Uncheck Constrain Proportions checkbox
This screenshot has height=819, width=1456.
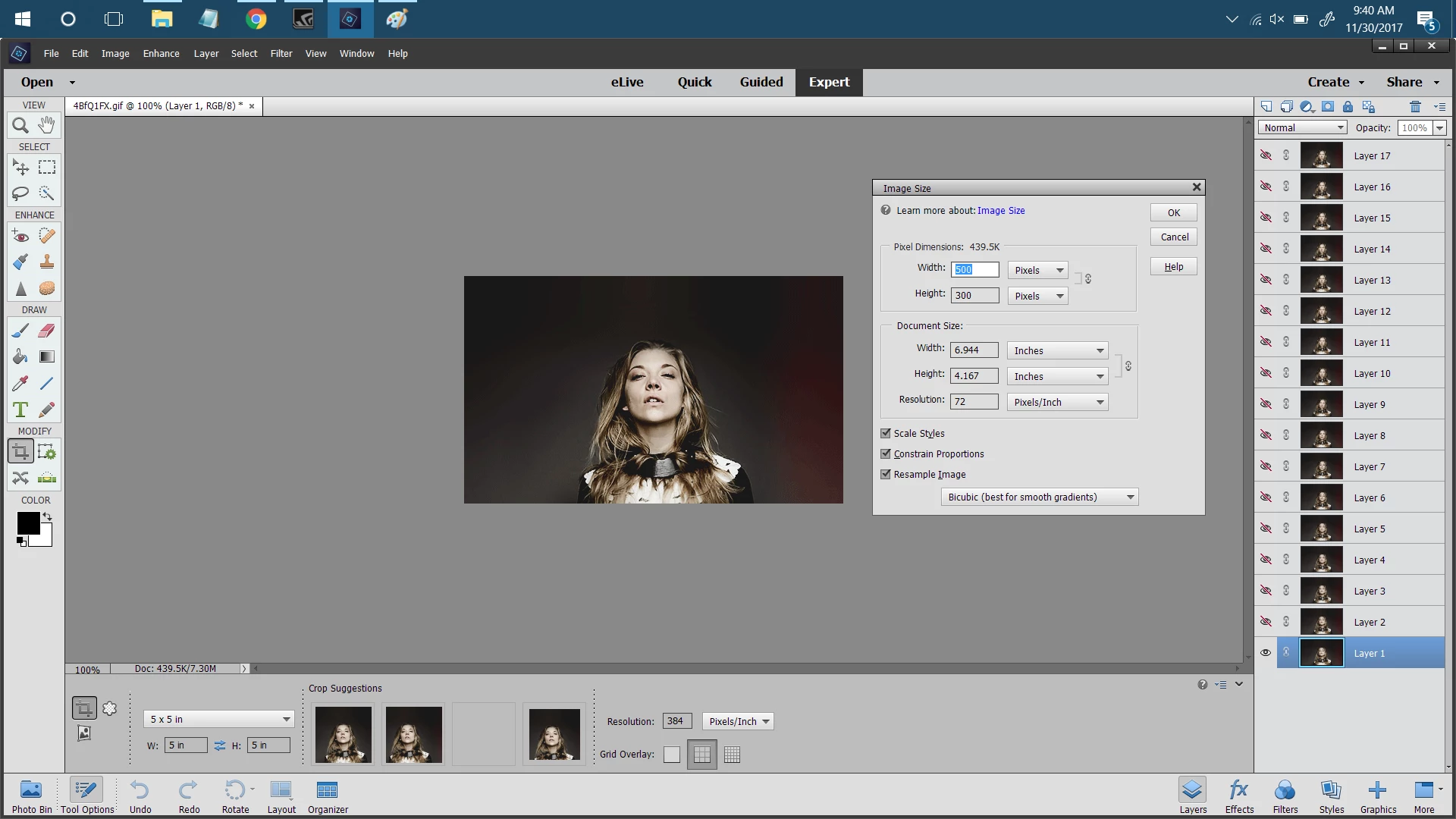tap(886, 453)
